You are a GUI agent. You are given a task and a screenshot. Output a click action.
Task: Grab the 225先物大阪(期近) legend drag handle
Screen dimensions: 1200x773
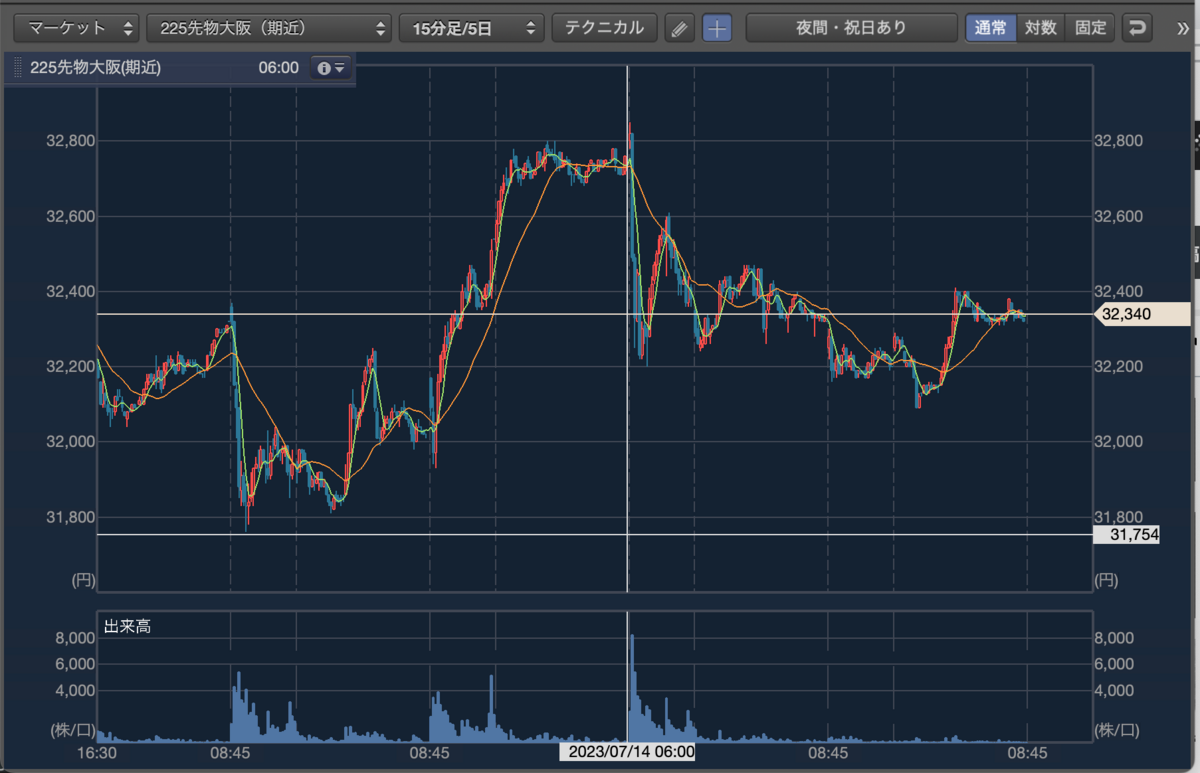coord(17,68)
